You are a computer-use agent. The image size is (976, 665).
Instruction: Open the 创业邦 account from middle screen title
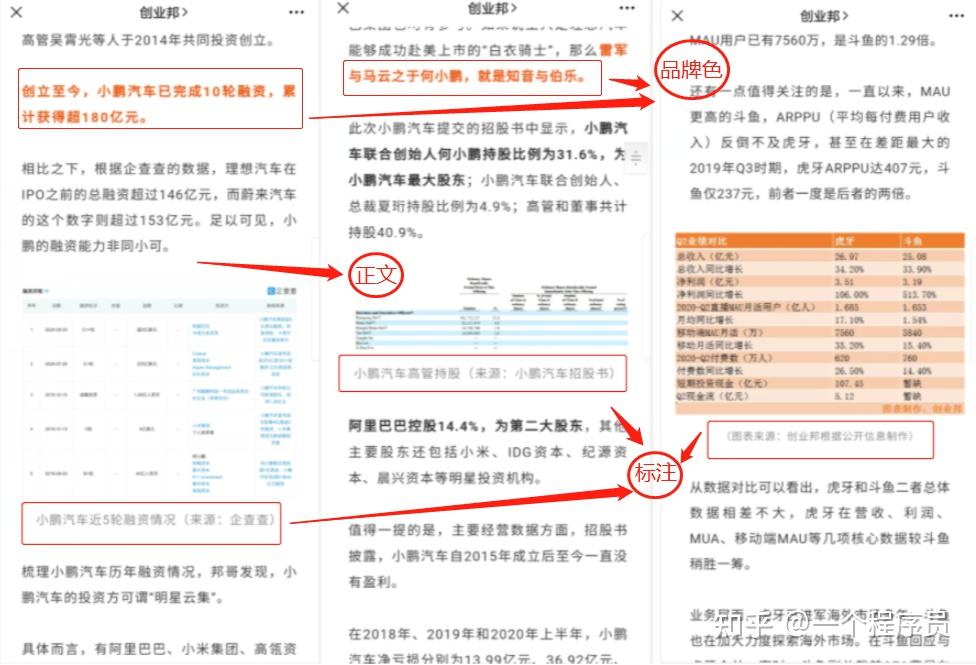pos(492,8)
